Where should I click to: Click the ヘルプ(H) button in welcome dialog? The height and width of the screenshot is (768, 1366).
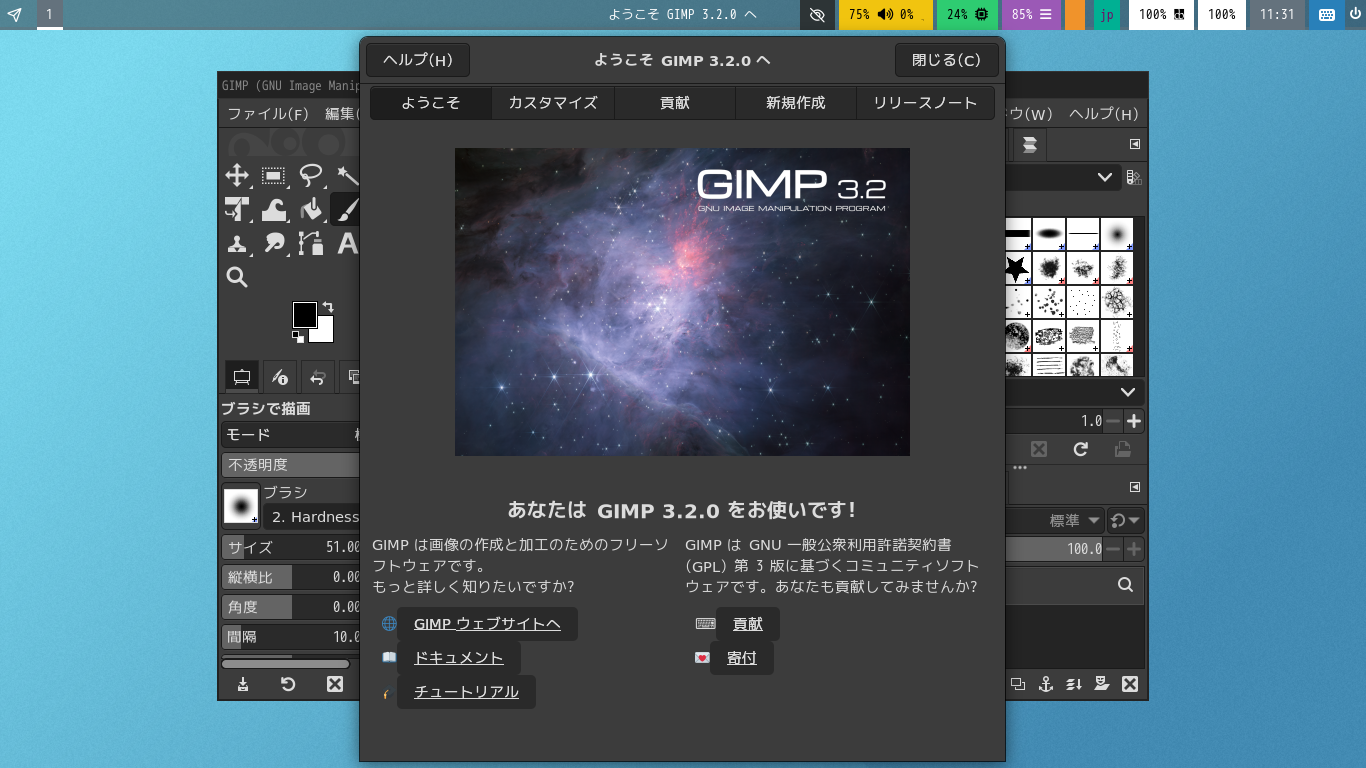[418, 60]
